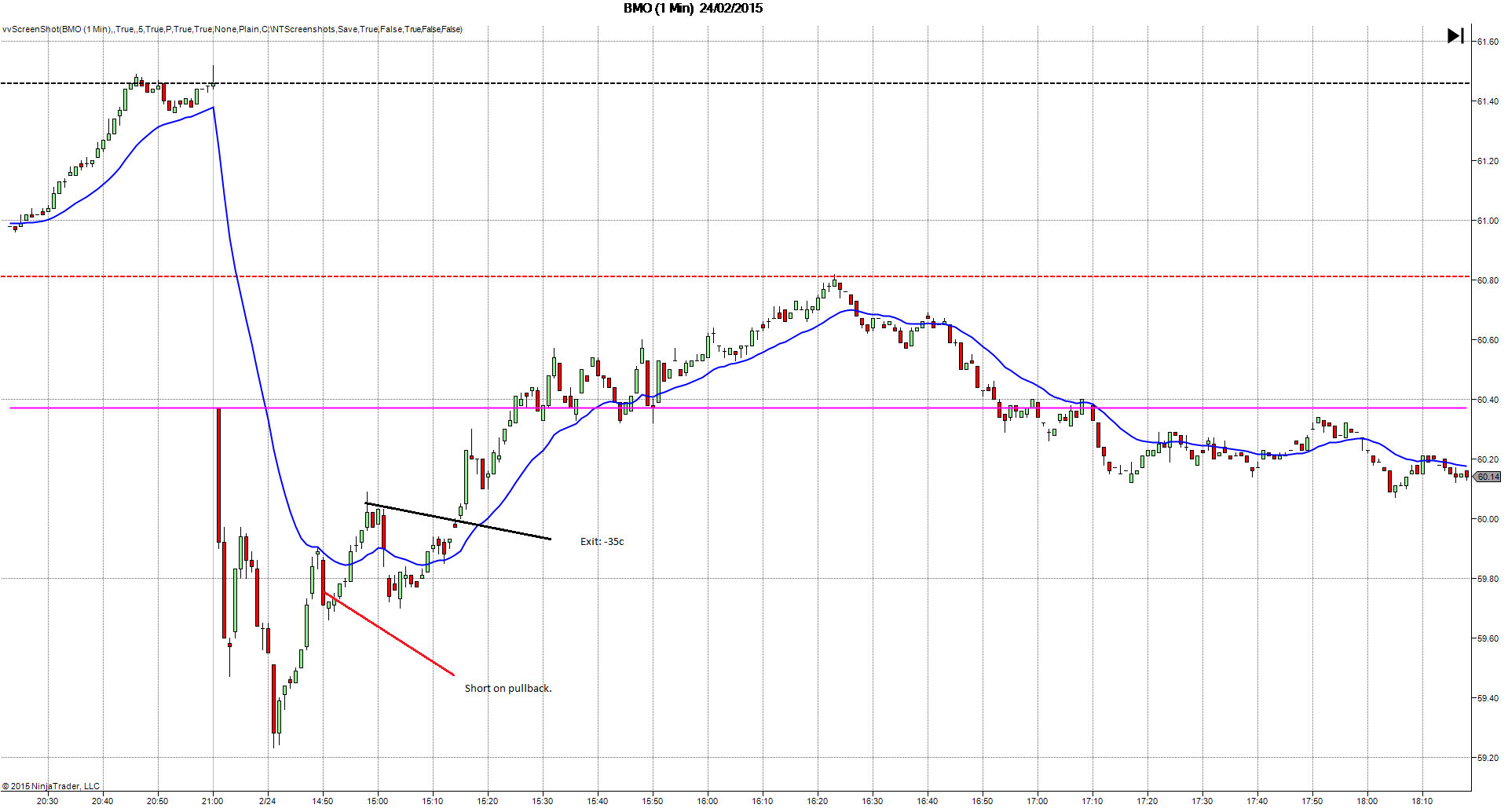Click the 17:50 time axis label
This screenshot has width=1508, height=812.
point(1312,801)
